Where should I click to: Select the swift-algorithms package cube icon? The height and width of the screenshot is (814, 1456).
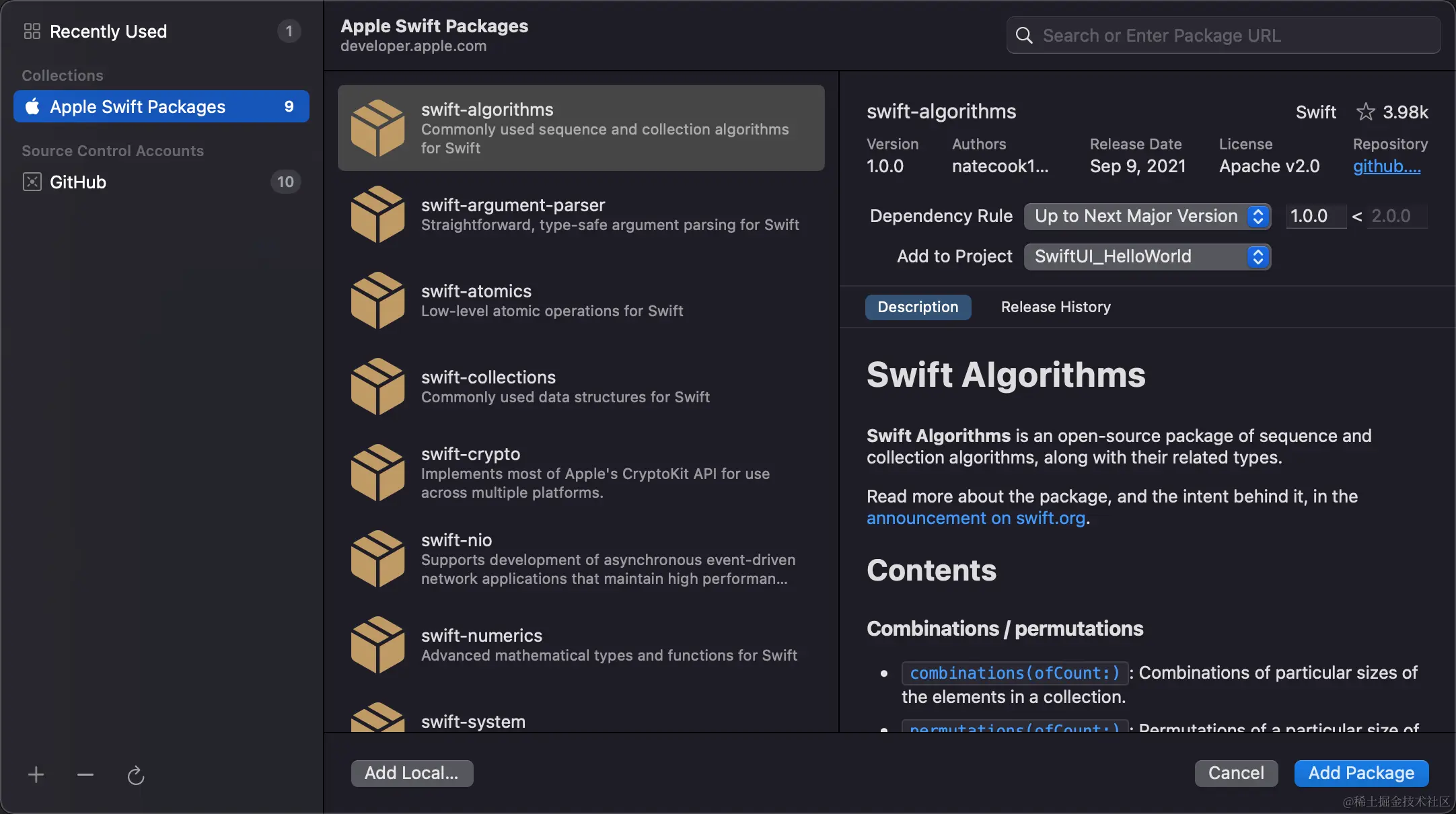377,128
